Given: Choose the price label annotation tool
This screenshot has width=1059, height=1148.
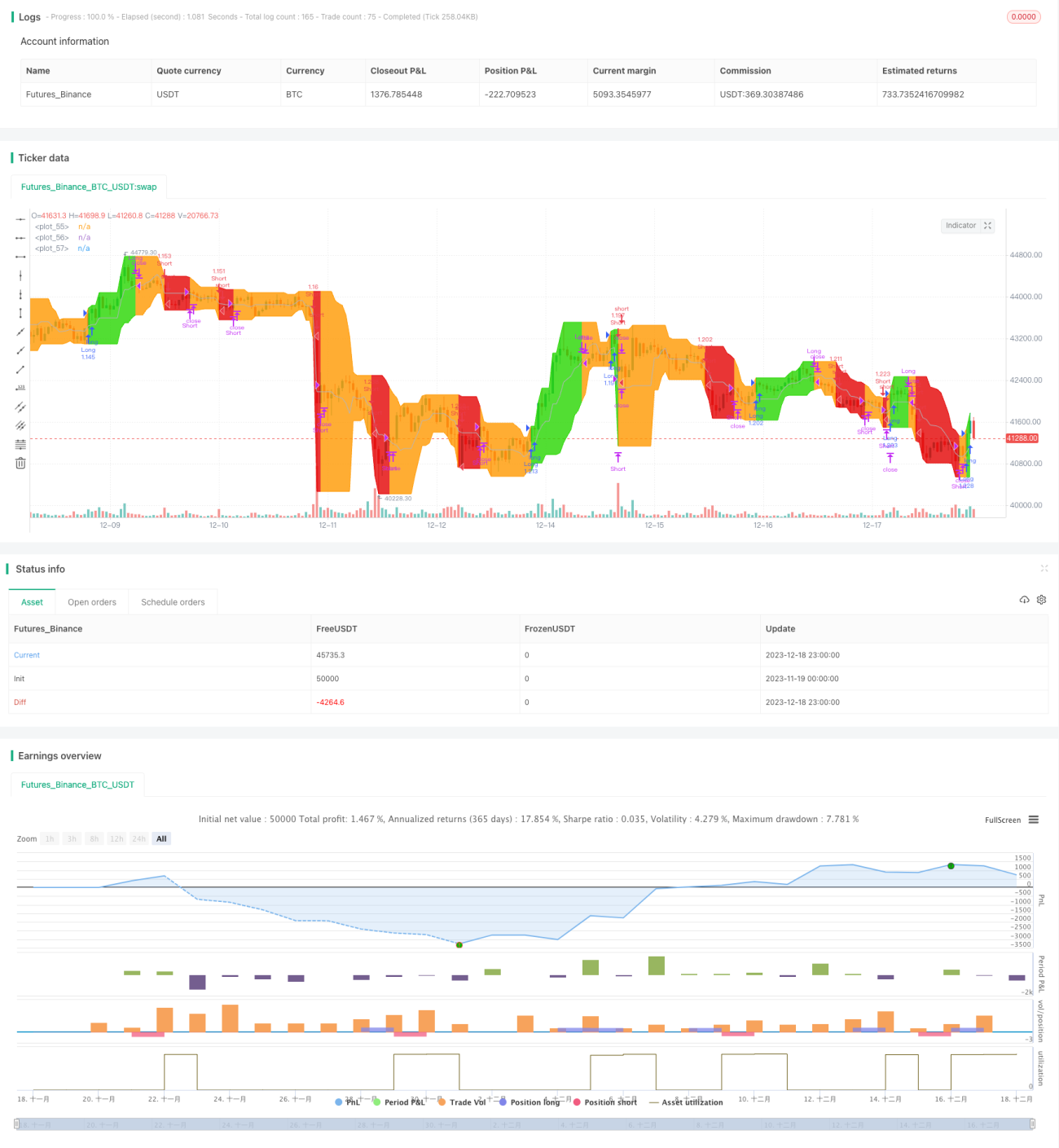Looking at the screenshot, I should [x=20, y=388].
